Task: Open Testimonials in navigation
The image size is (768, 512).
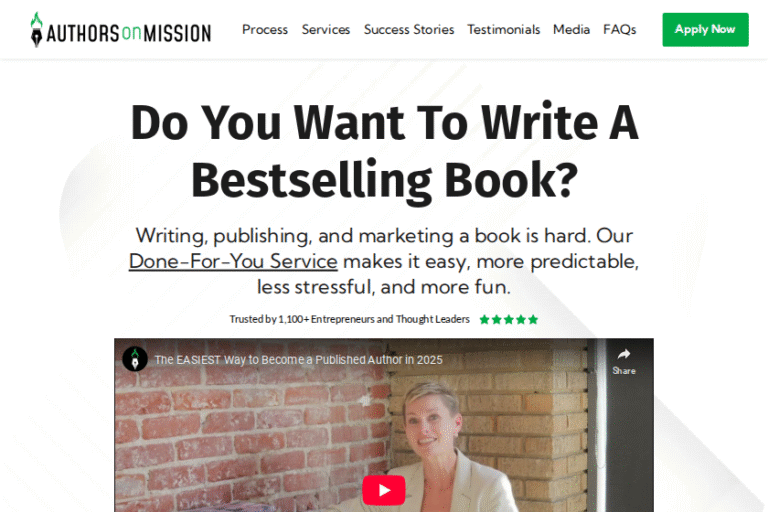Action: pyautogui.click(x=504, y=29)
